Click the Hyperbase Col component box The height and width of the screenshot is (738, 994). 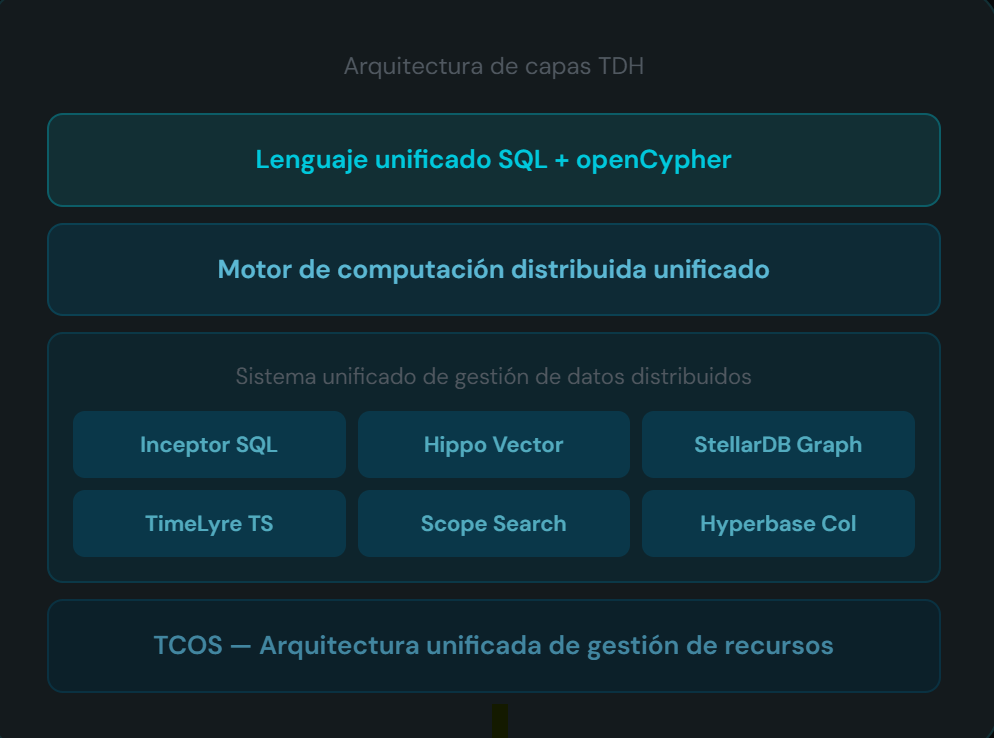pyautogui.click(x=778, y=524)
